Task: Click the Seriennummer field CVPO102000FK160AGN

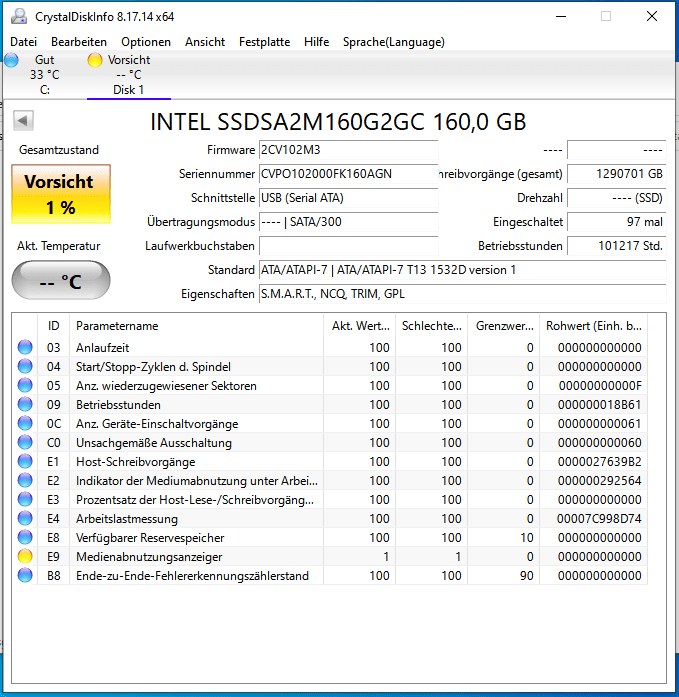Action: pyautogui.click(x=348, y=174)
